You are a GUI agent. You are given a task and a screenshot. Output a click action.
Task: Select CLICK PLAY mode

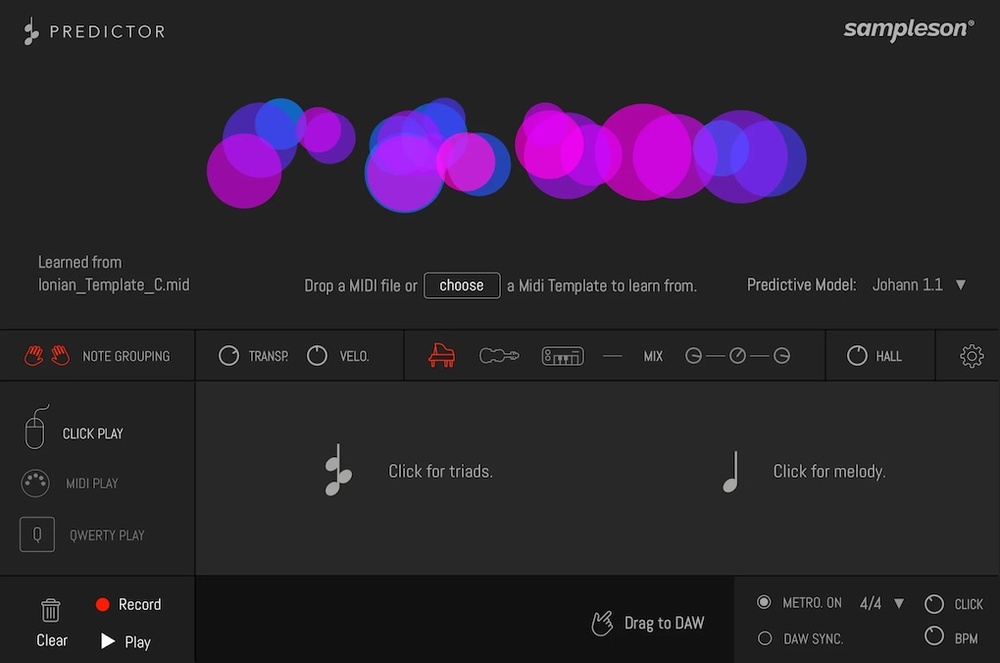coord(92,434)
